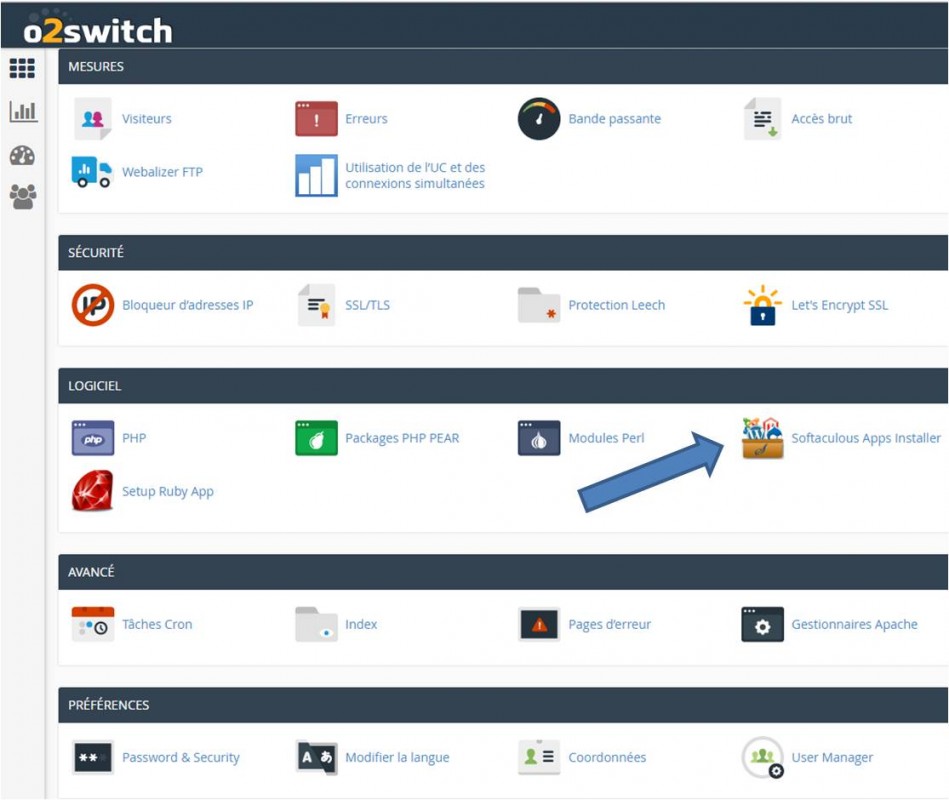Viewport: 949px width, 800px height.
Task: Open the sidebar statistics chart icon
Action: tap(23, 111)
